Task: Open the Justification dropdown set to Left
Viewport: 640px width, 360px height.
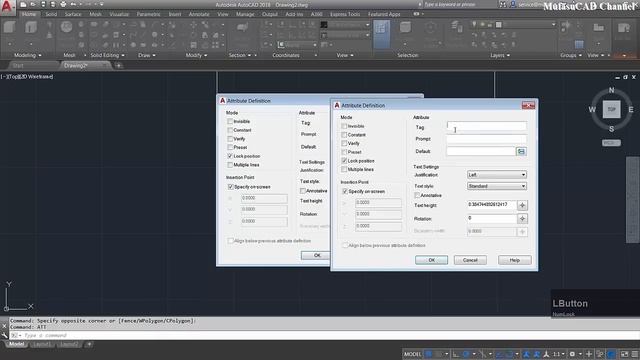Action: click(497, 175)
